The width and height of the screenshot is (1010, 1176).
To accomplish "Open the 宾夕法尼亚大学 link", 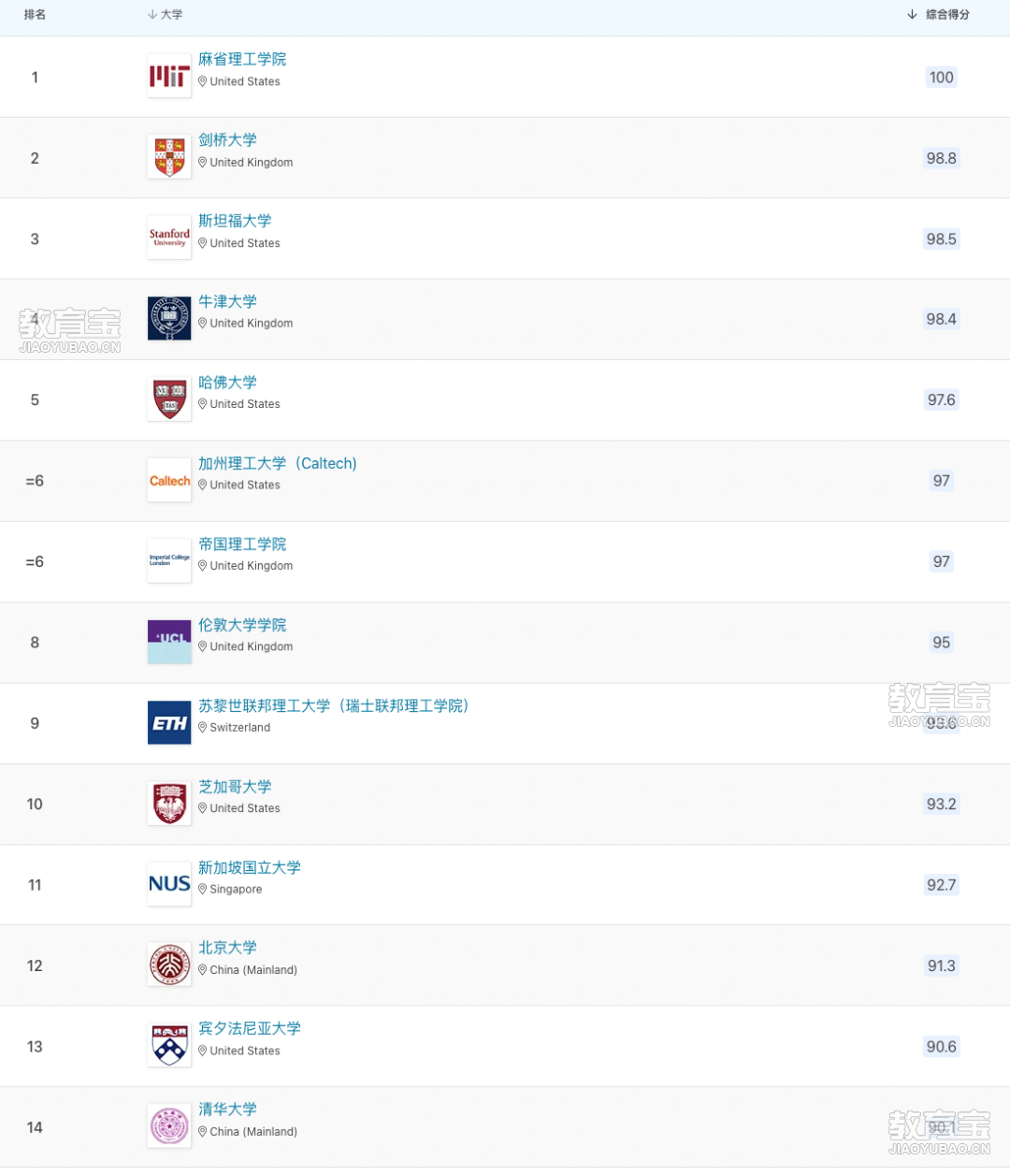I will point(250,1028).
